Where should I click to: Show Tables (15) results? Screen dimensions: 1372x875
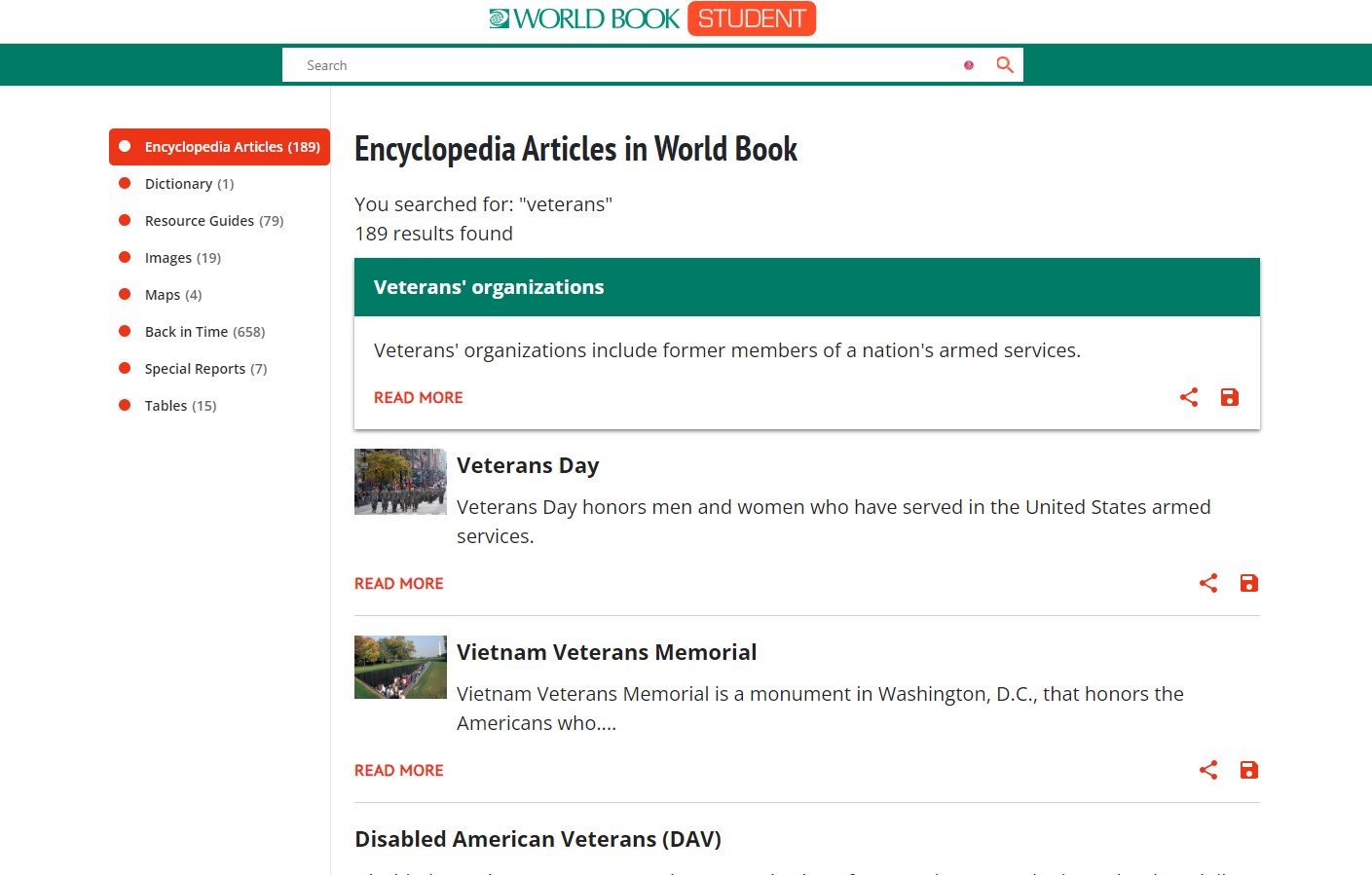pyautogui.click(x=180, y=406)
